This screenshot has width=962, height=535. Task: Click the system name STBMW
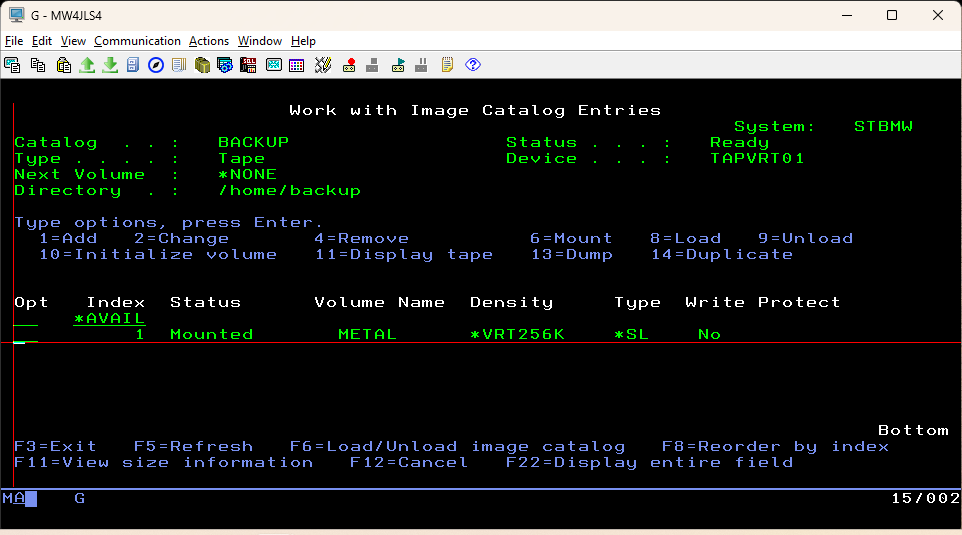(x=883, y=126)
